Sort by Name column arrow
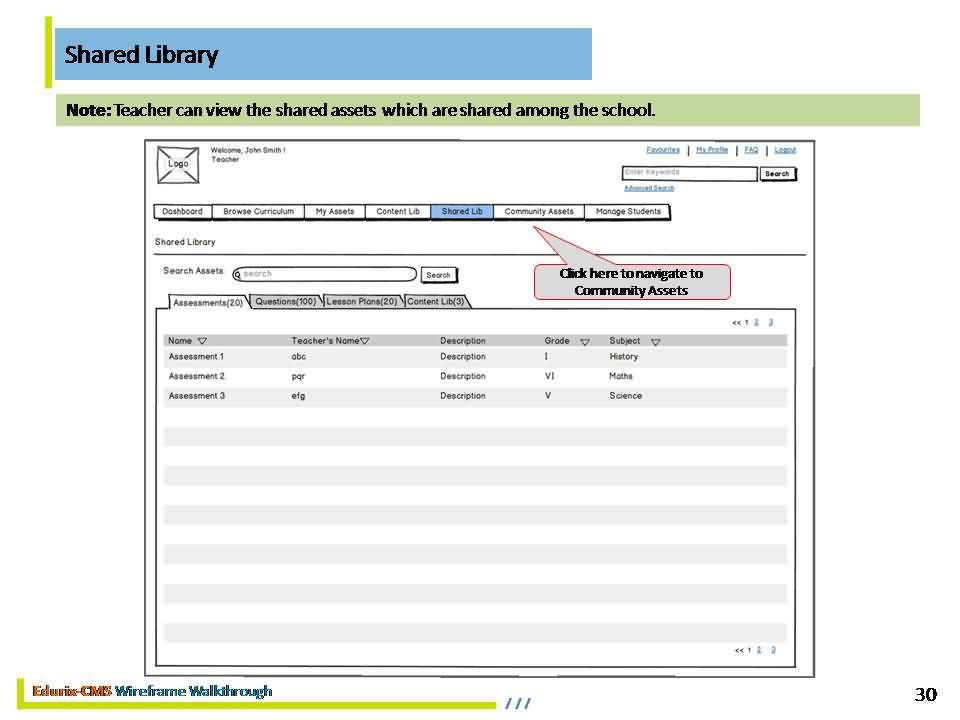The width and height of the screenshot is (960, 720). [x=202, y=341]
